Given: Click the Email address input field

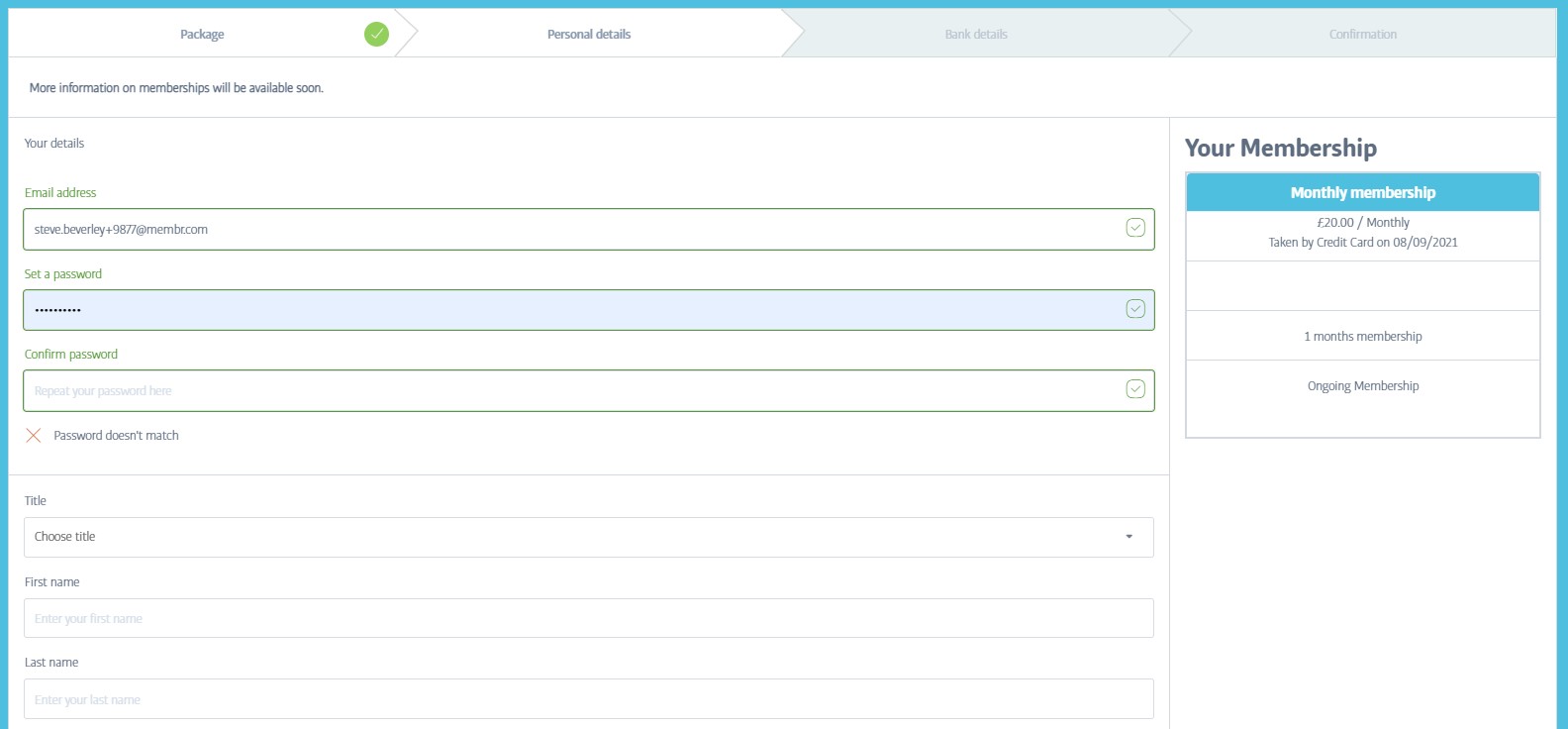Looking at the screenshot, I should click(x=589, y=229).
